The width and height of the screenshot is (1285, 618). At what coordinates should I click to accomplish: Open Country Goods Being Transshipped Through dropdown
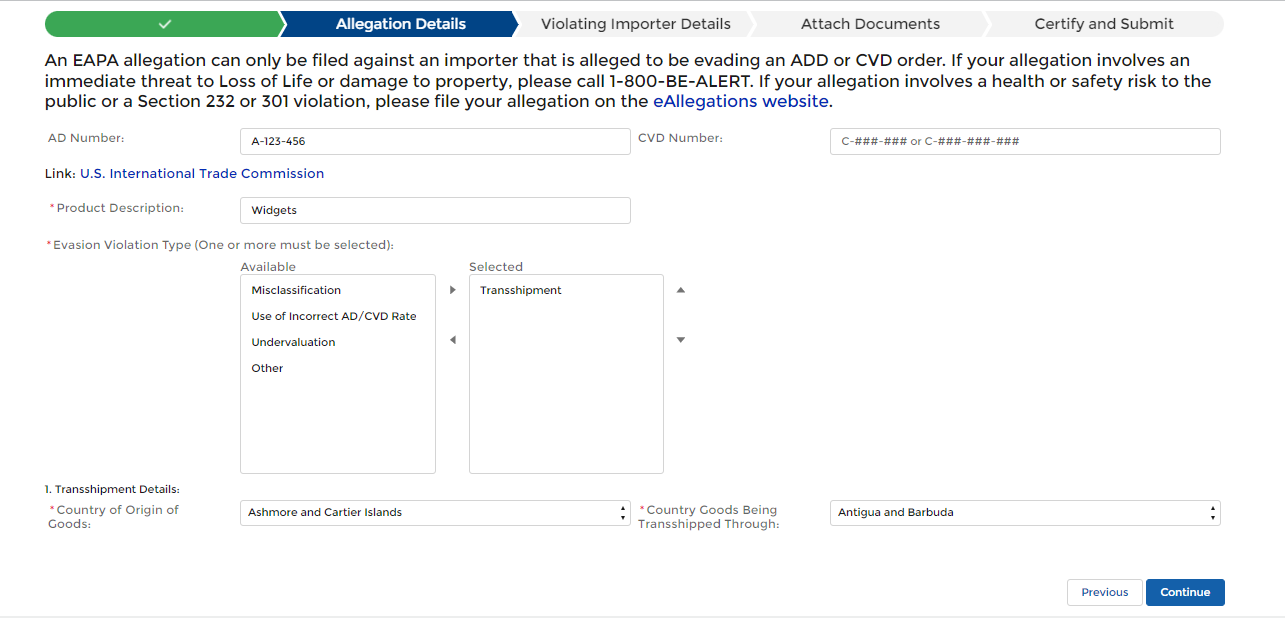pyautogui.click(x=1024, y=513)
